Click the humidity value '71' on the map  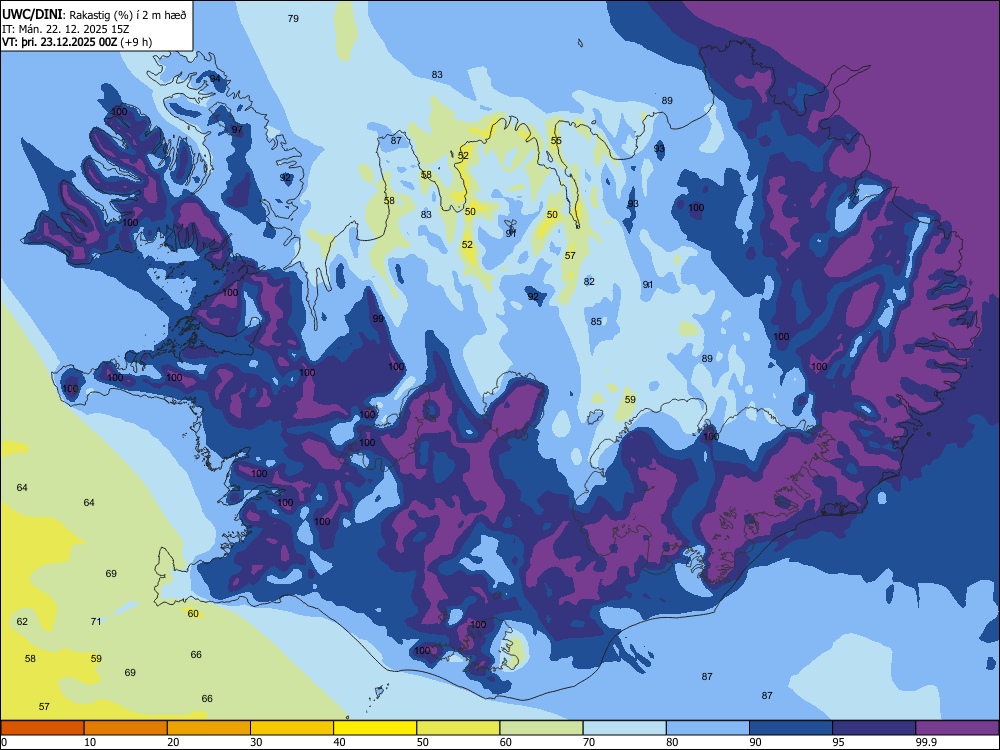pos(96,621)
